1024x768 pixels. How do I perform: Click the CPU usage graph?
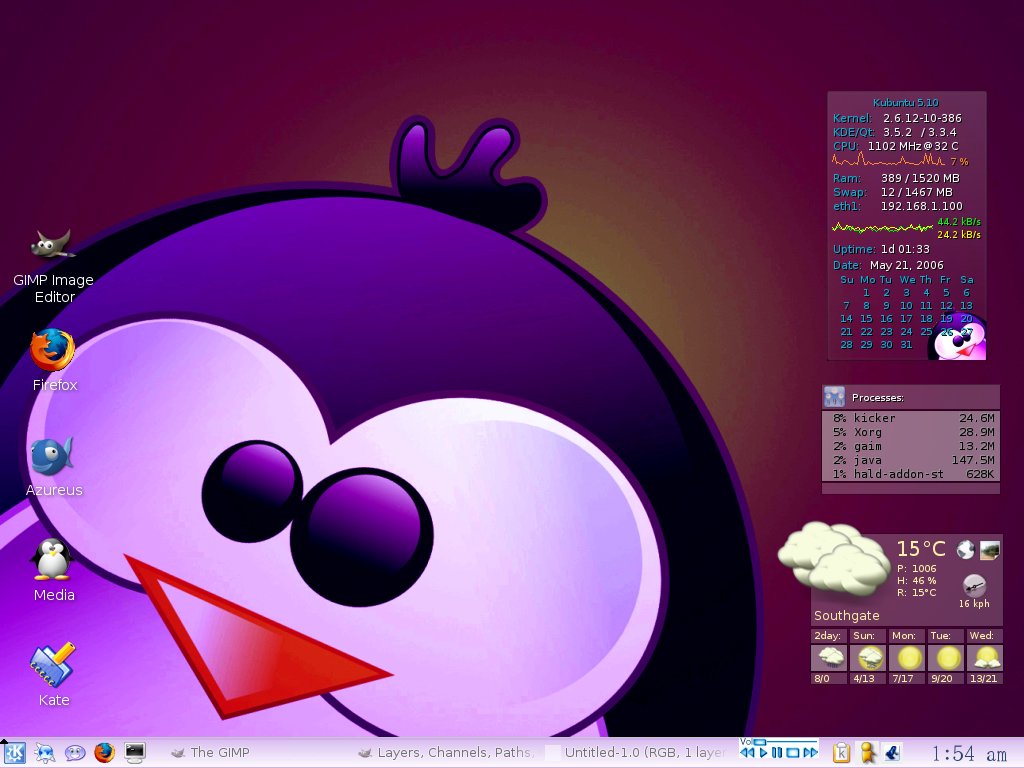pos(888,159)
